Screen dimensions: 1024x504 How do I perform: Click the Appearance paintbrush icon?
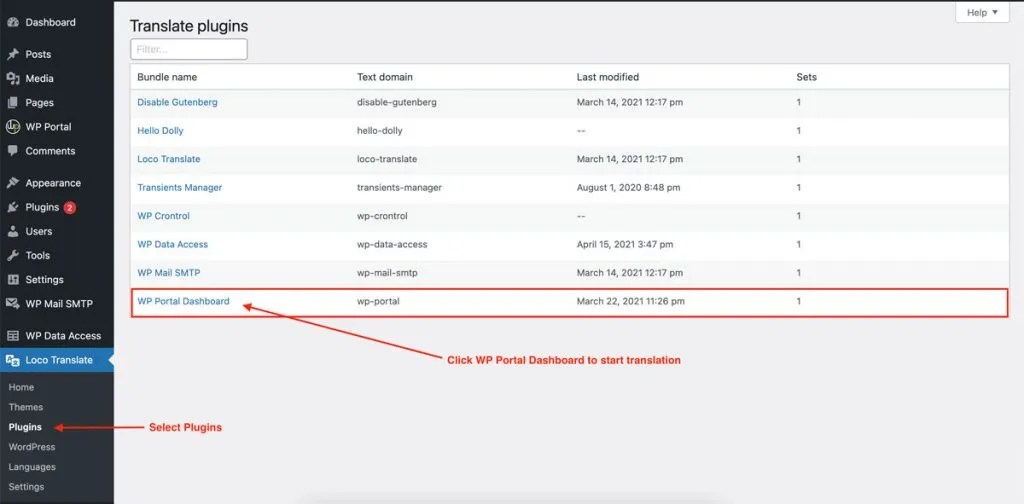click(12, 183)
